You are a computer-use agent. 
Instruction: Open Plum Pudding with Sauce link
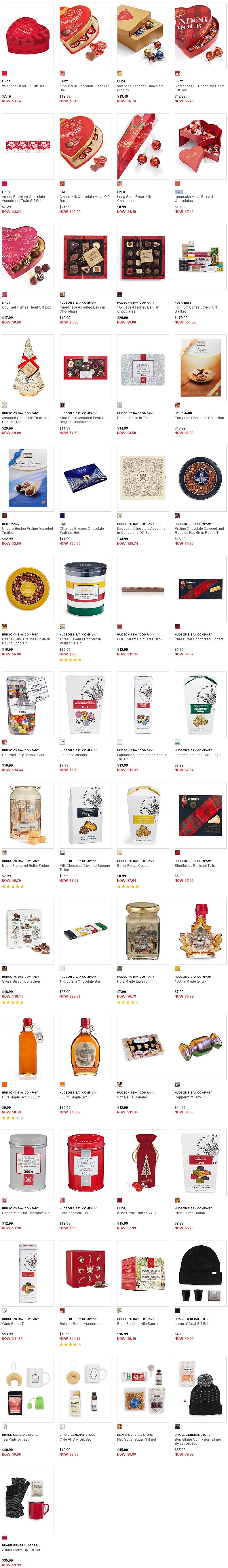pos(137,1323)
